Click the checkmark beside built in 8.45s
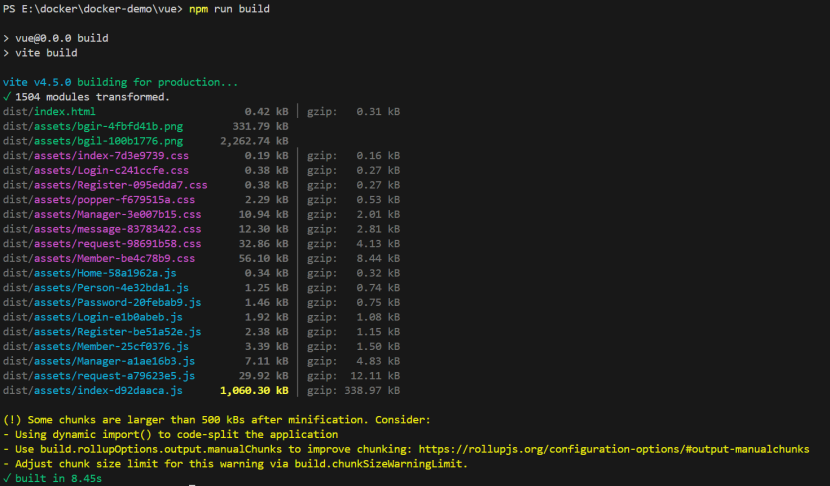Image resolution: width=830 pixels, height=486 pixels. click(7, 478)
